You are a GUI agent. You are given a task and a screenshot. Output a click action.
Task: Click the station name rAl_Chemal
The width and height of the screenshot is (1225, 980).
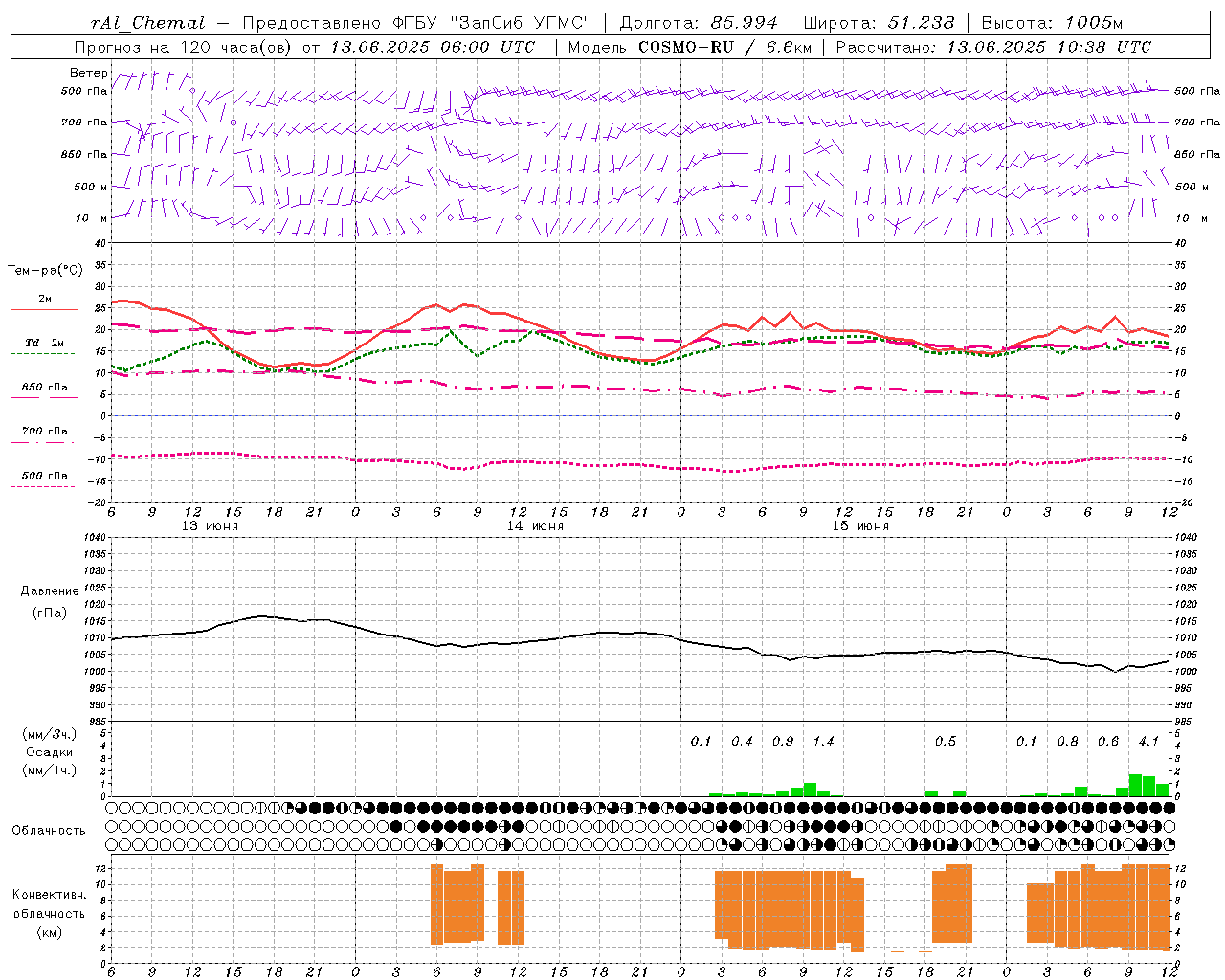coord(148,23)
